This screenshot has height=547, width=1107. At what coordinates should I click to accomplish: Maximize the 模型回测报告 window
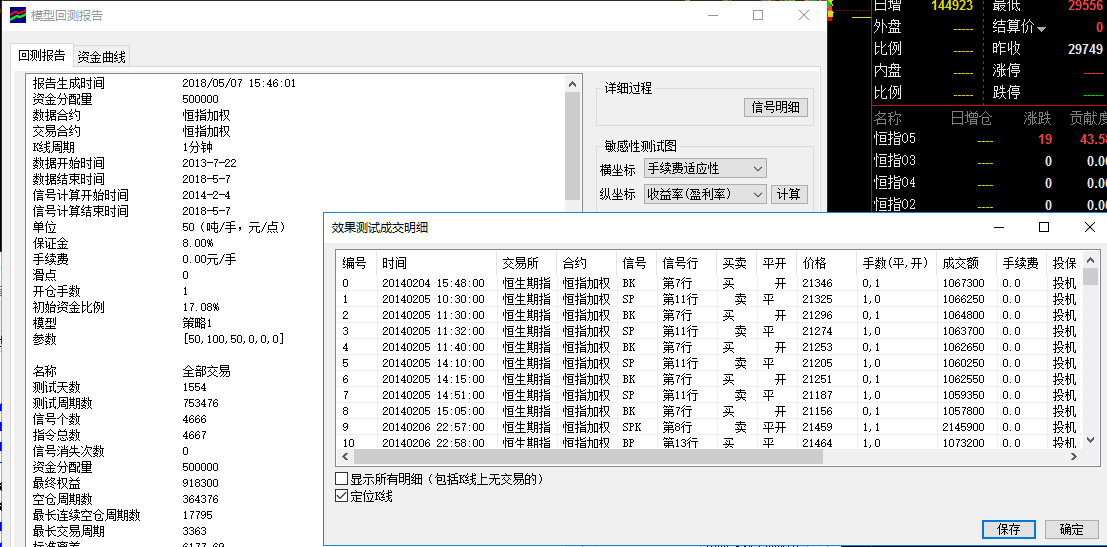click(x=758, y=16)
